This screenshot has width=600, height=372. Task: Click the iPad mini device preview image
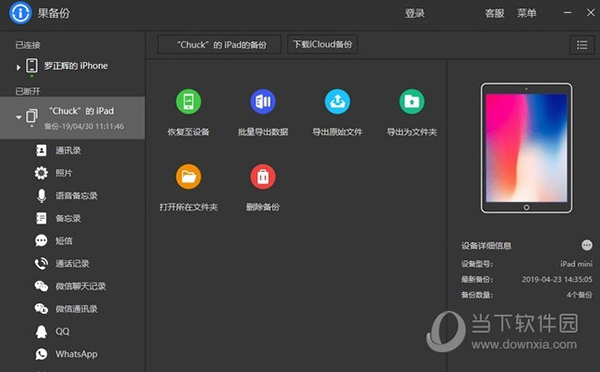pos(527,148)
